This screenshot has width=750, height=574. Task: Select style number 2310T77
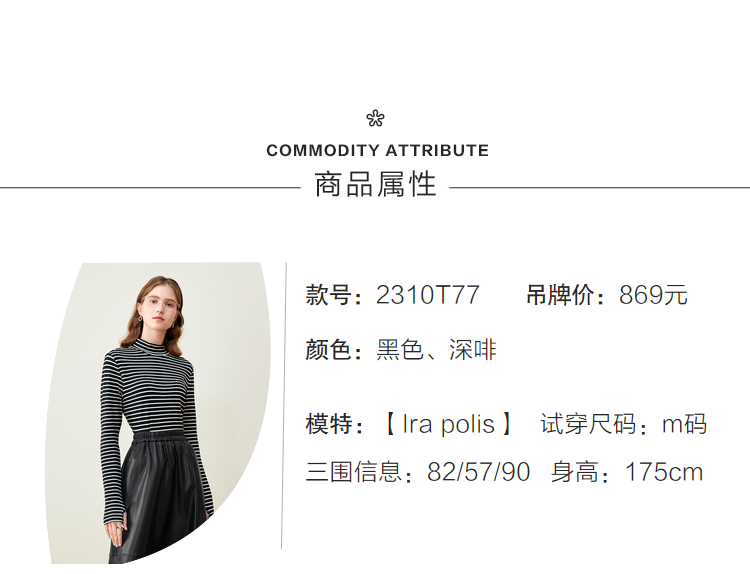428,296
